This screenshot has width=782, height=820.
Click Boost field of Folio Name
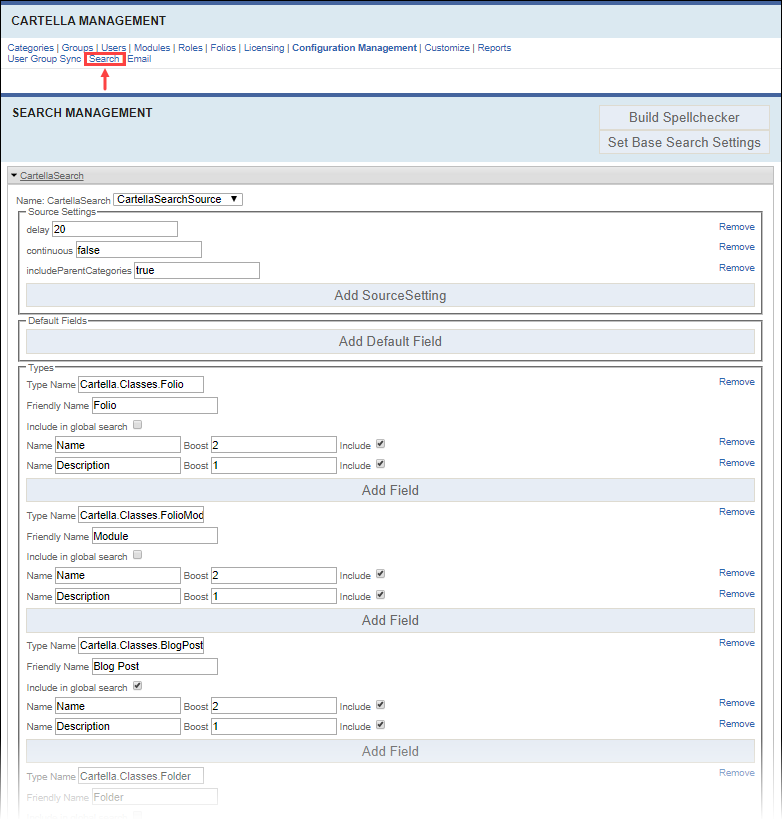pyautogui.click(x=274, y=445)
